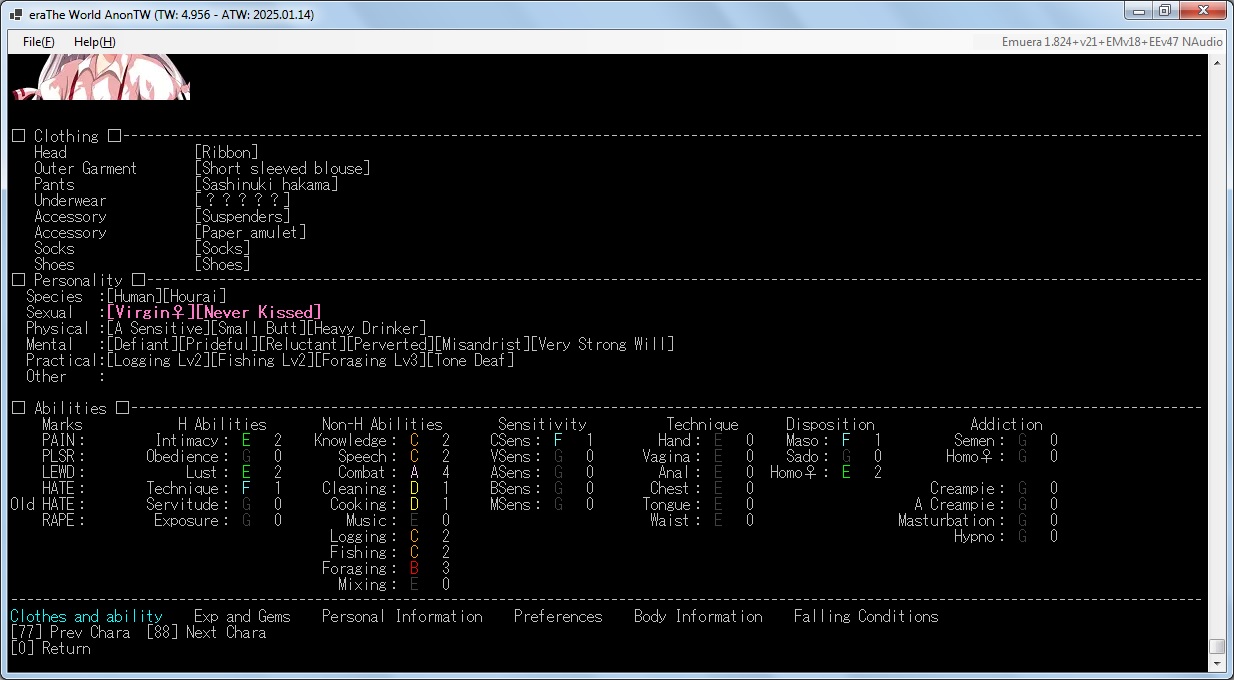Open the Help menu
Viewport: 1234px width, 680px height.
click(94, 42)
